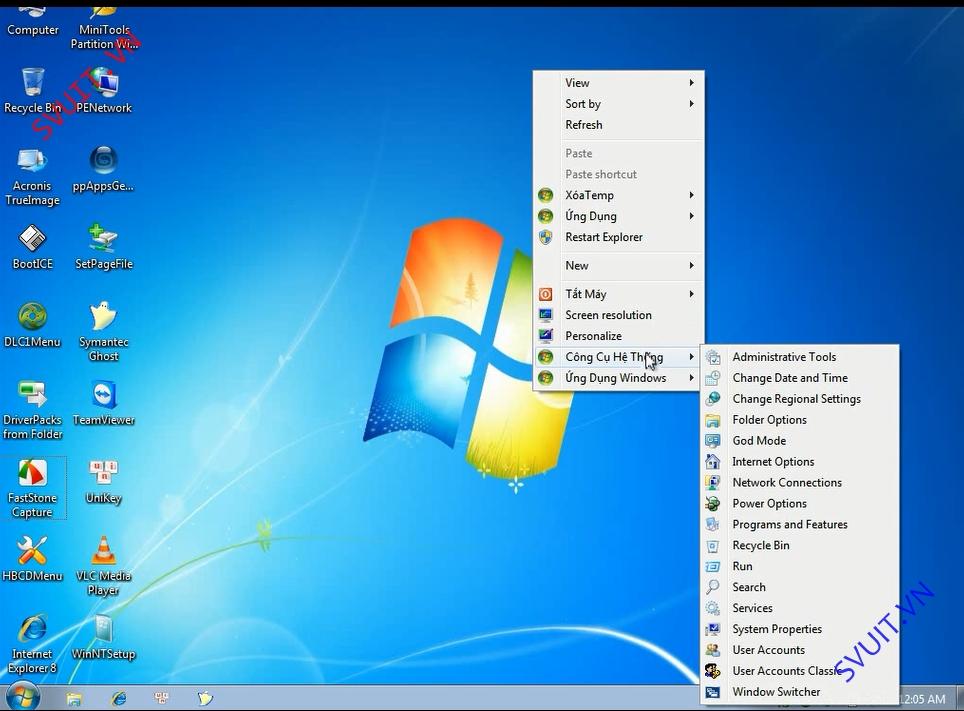This screenshot has width=964, height=711.
Task: Choose Refresh in the context menu
Action: point(618,125)
